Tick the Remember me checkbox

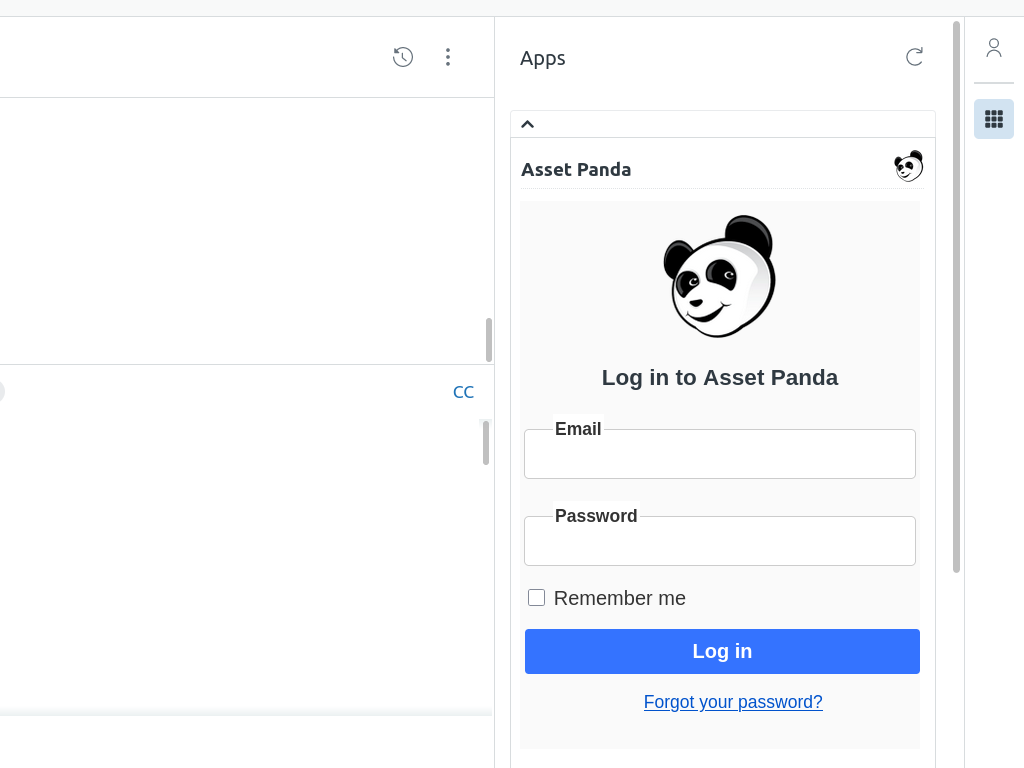point(537,598)
